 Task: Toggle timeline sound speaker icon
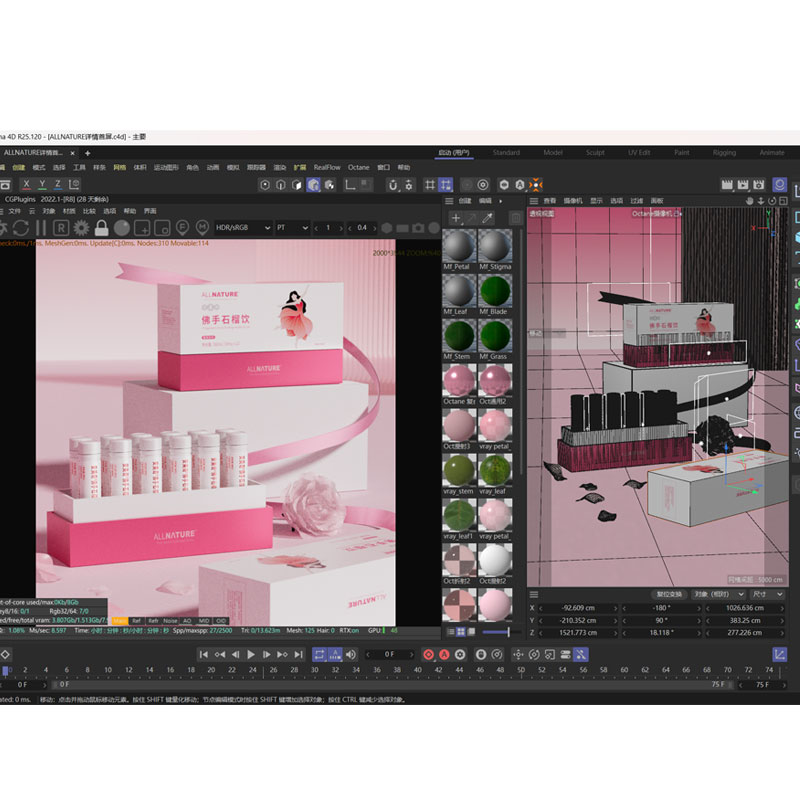(351, 655)
